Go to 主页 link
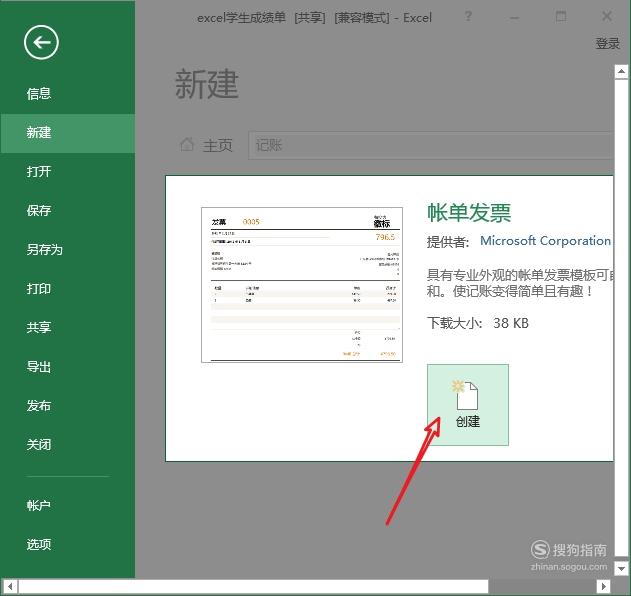 (218, 145)
